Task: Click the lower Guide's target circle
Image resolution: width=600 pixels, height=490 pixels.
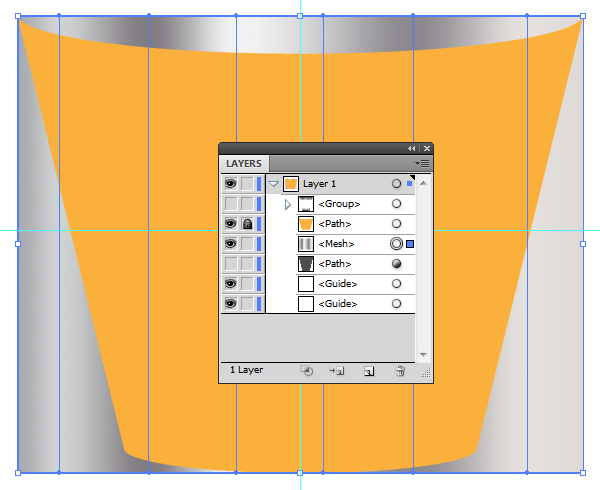Action: 396,303
